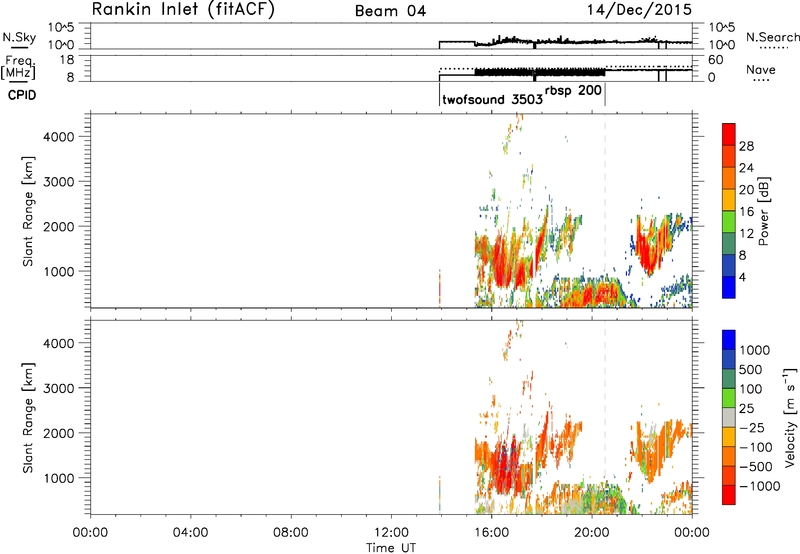Select the '-100' velocity colorbar value

tap(756, 447)
